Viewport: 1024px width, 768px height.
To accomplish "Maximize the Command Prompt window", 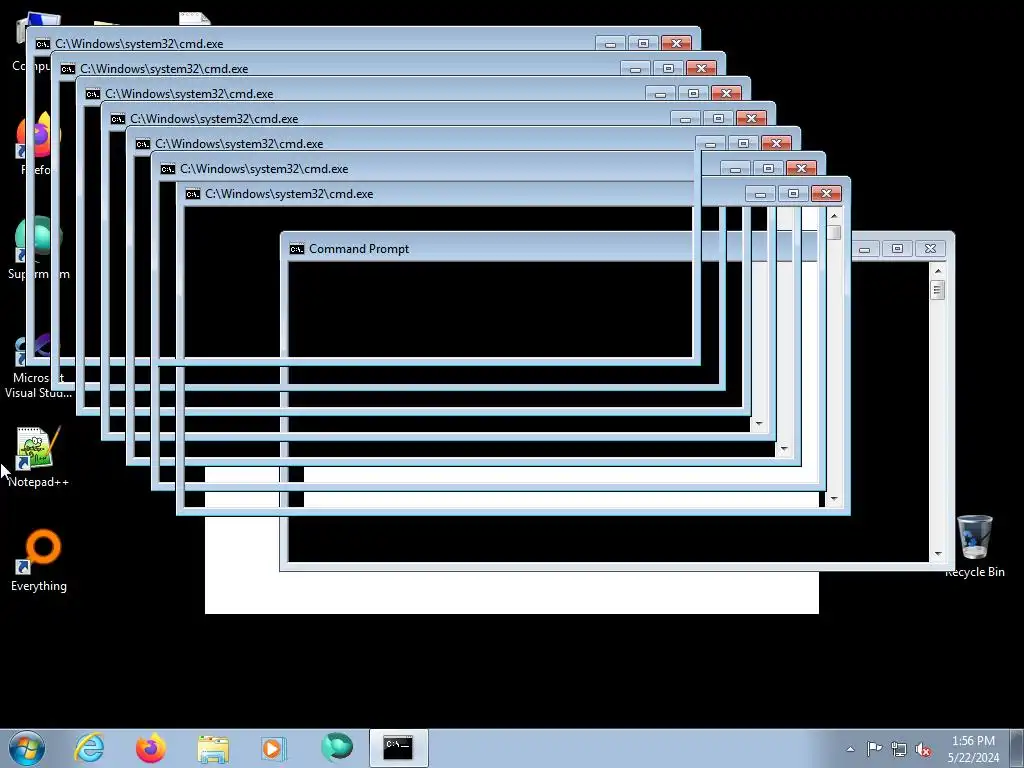I will tap(897, 249).
